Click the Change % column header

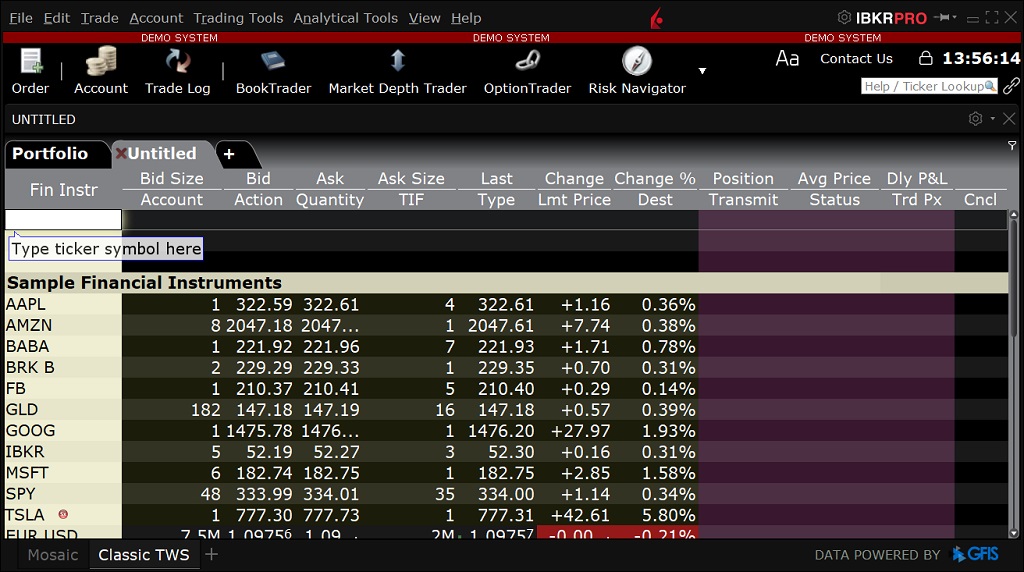click(x=655, y=179)
